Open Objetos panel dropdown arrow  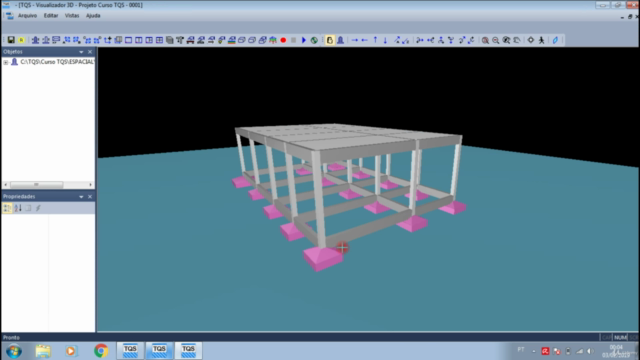[x=81, y=52]
